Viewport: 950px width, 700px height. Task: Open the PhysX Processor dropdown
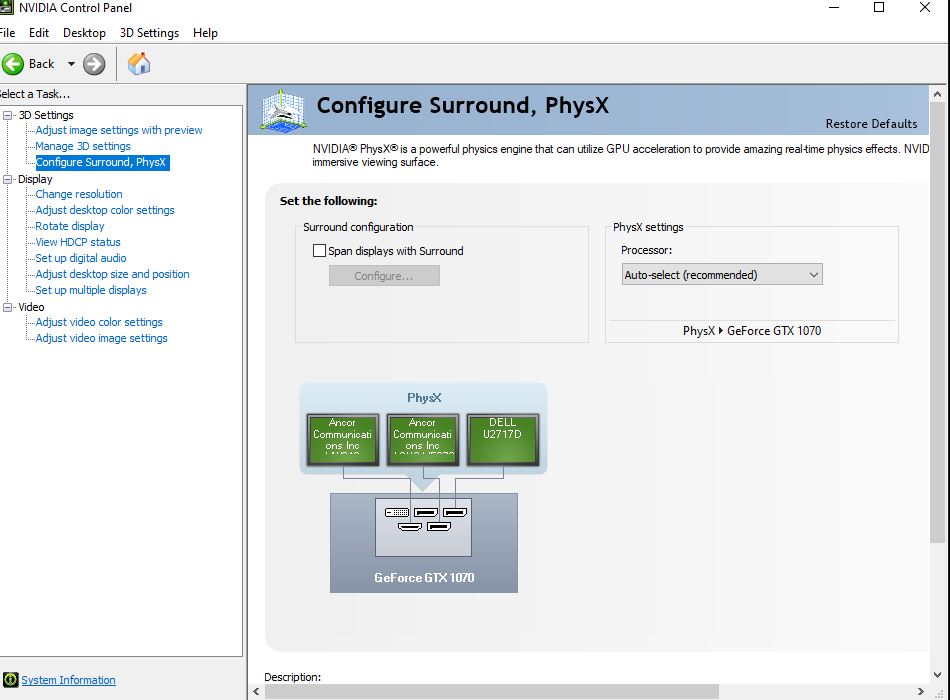(722, 275)
